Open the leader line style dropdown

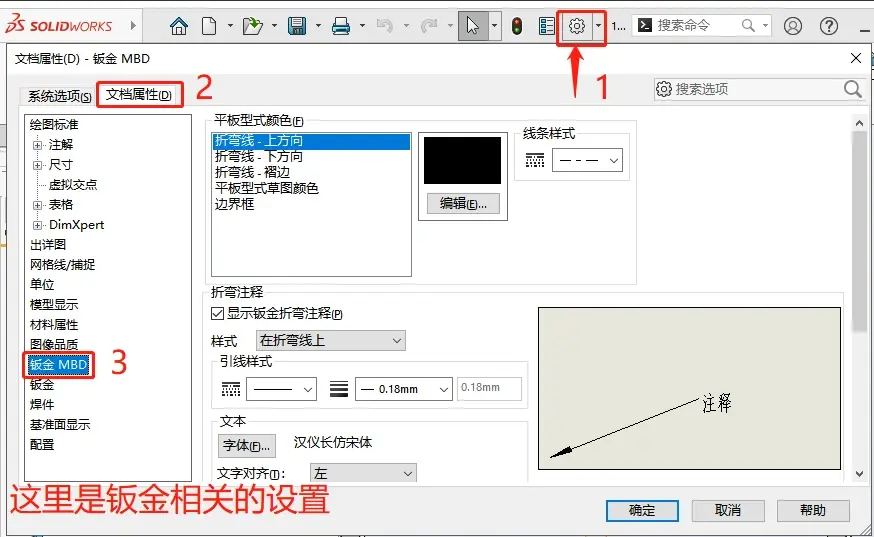point(281,389)
